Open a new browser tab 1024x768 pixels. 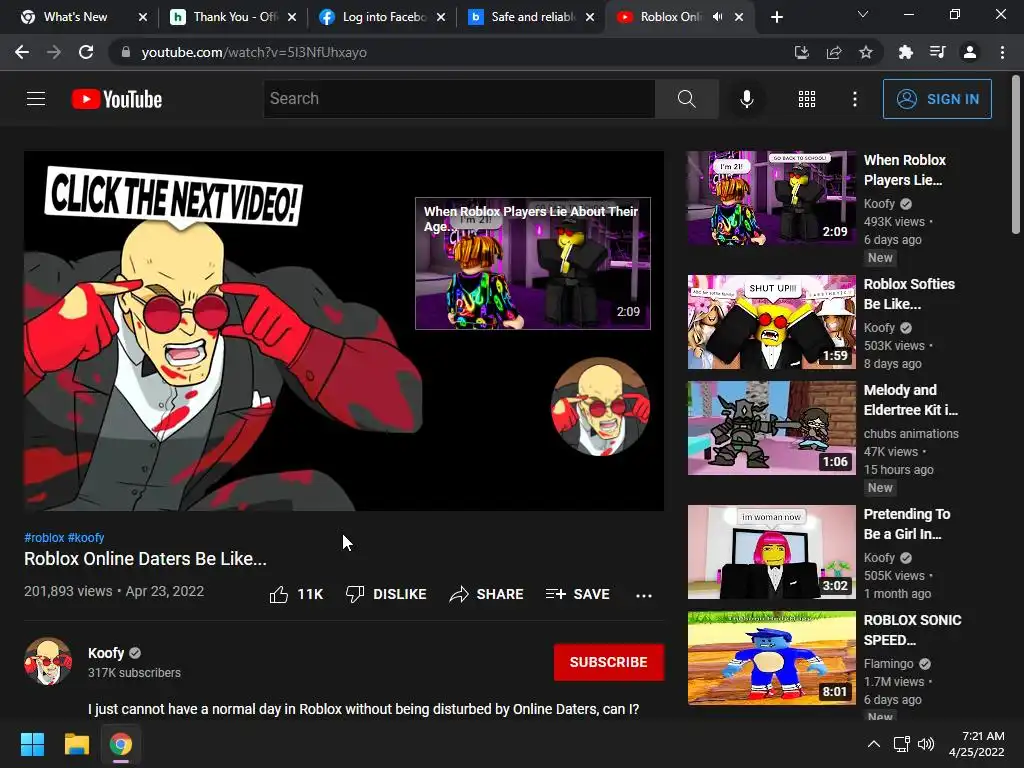tap(776, 17)
